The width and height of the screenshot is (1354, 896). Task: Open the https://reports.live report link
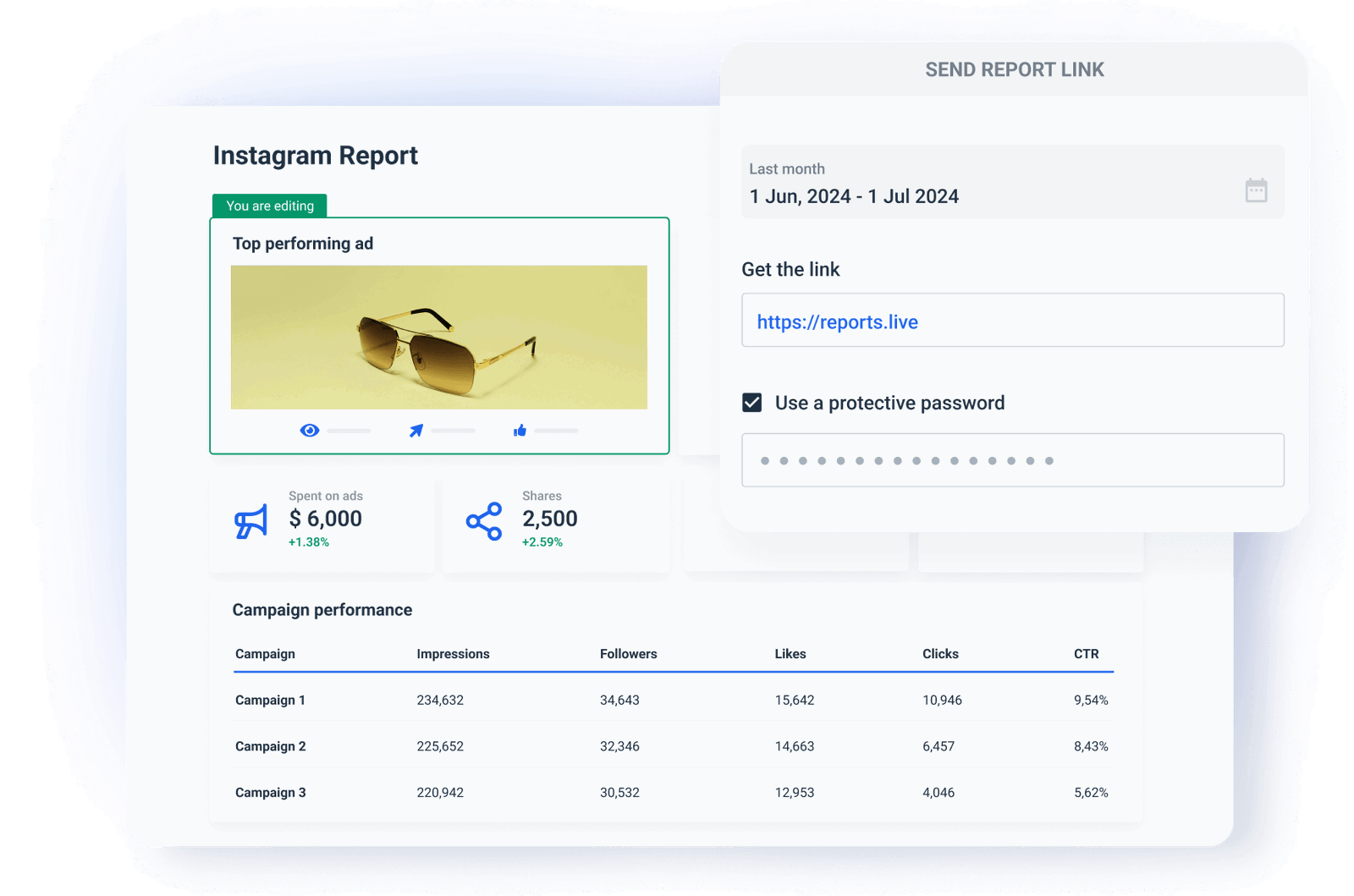pos(837,322)
